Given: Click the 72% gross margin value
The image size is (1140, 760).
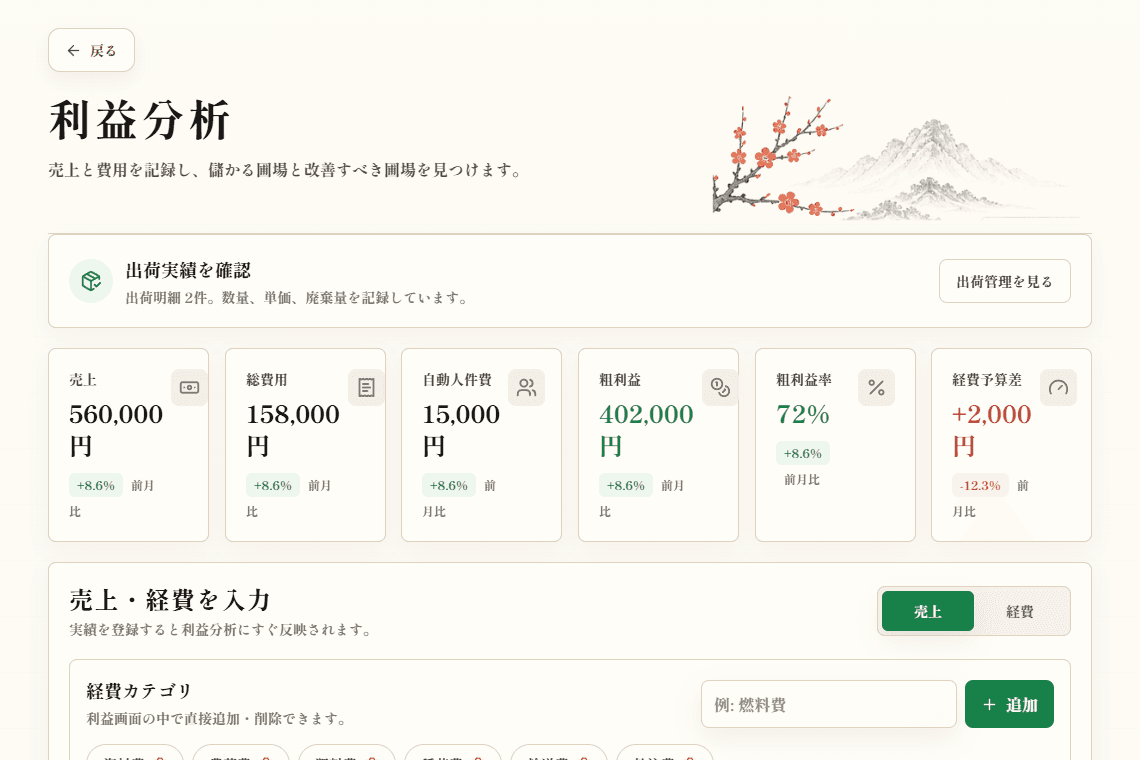Looking at the screenshot, I should 803,415.
